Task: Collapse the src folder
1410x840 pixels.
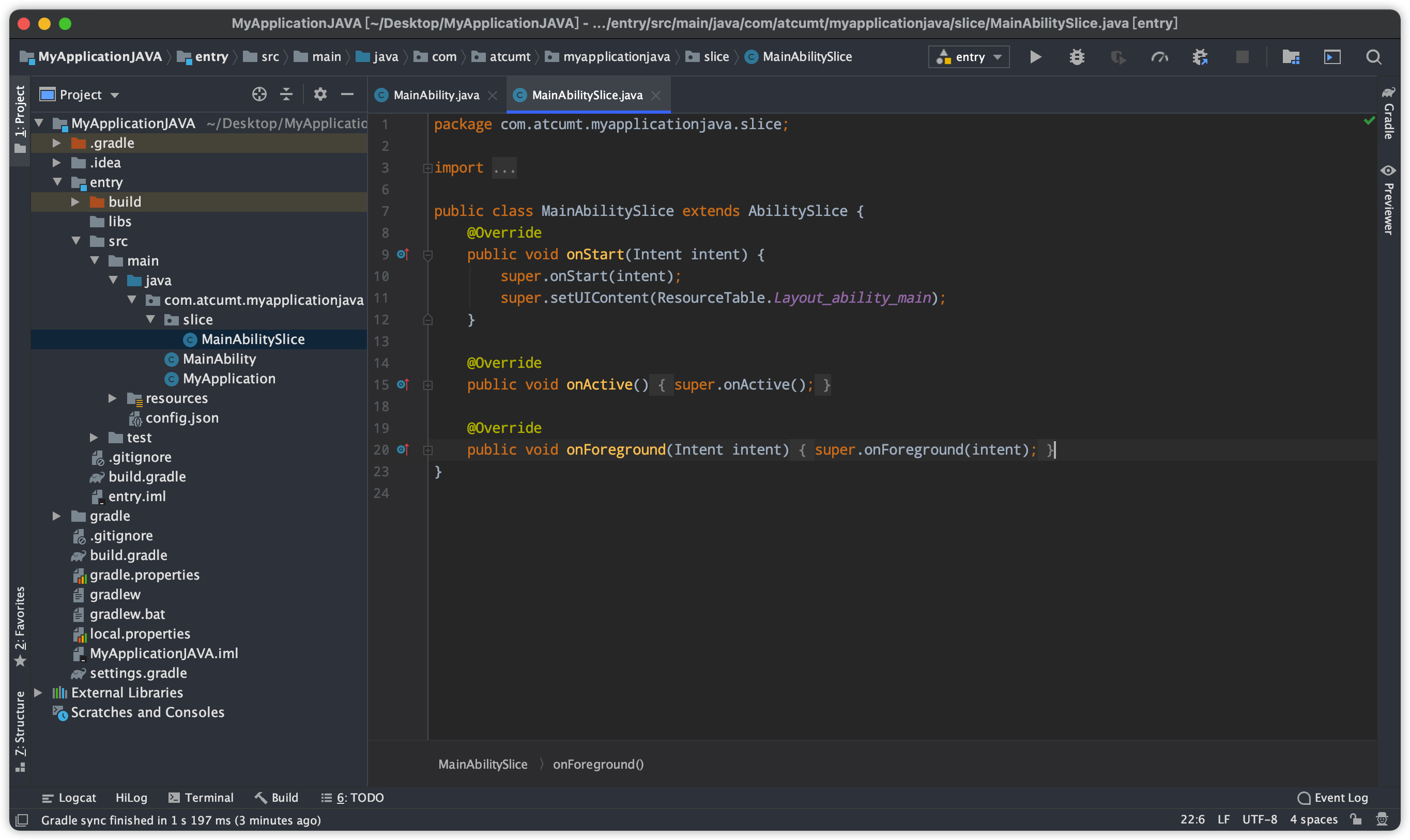Action: pos(76,241)
